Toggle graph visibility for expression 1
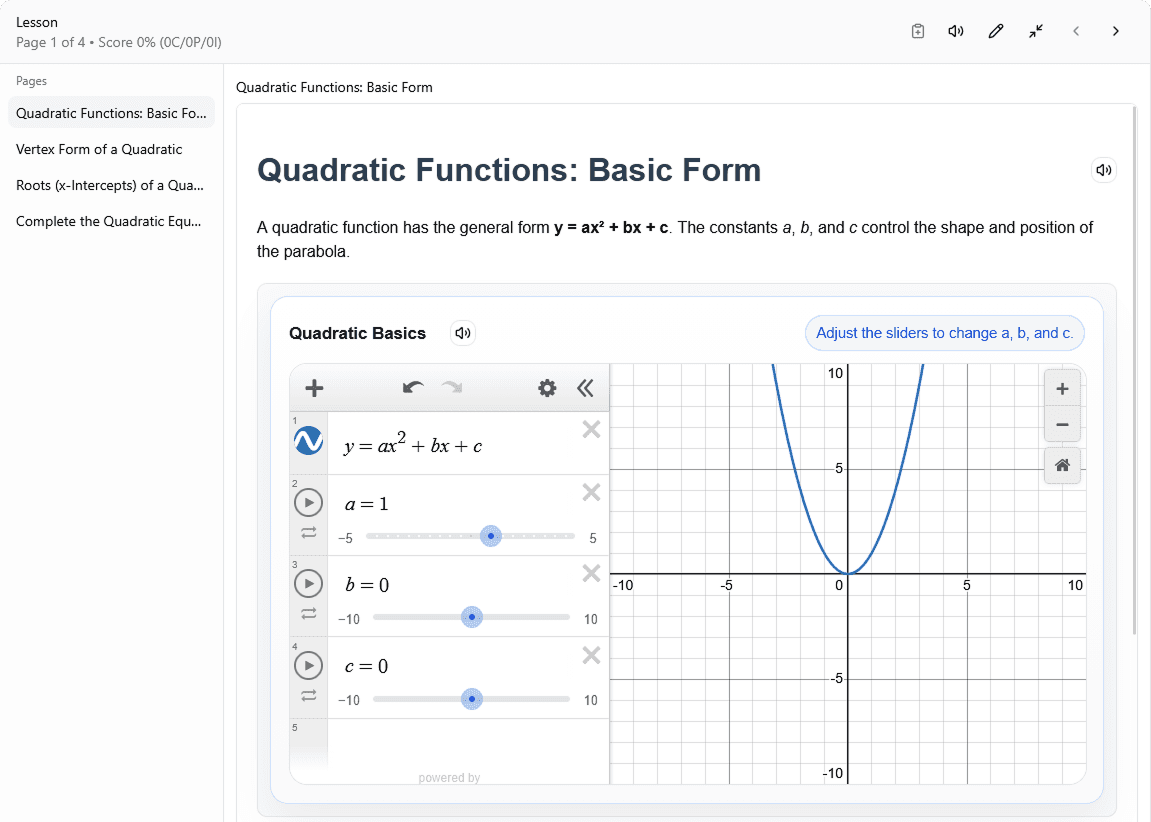 pyautogui.click(x=308, y=441)
